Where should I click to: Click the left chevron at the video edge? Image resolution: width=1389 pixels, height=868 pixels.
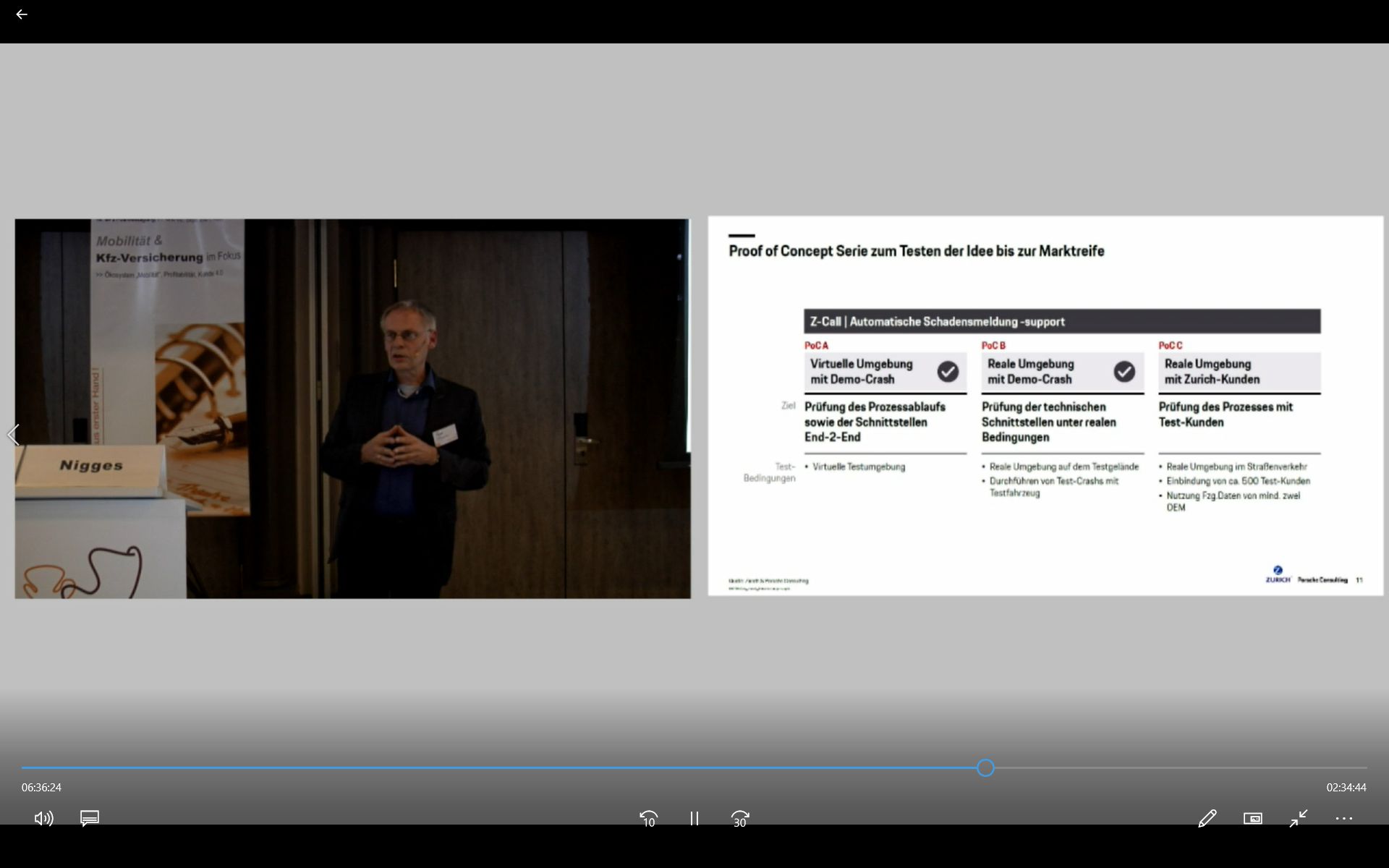(x=13, y=435)
